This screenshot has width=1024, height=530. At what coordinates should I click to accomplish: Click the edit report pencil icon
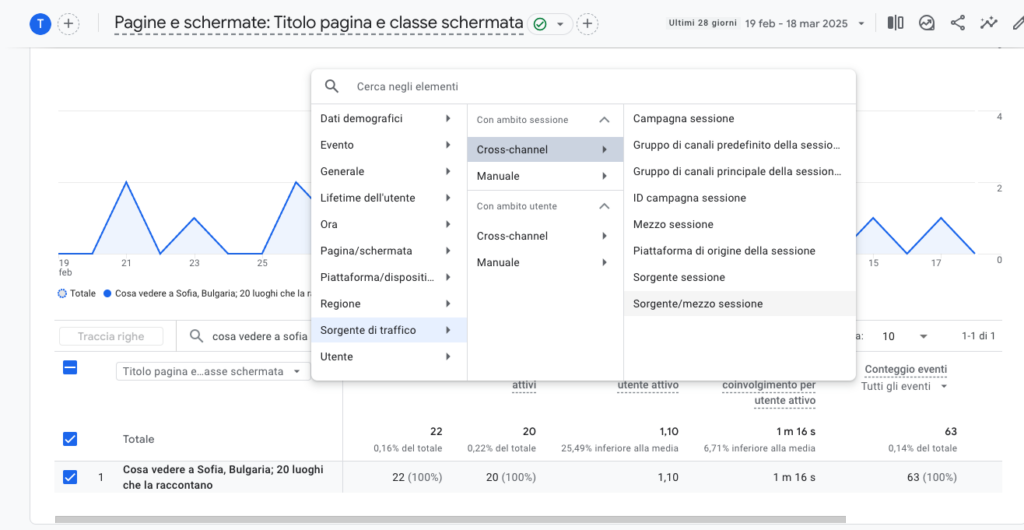pos(1016,23)
